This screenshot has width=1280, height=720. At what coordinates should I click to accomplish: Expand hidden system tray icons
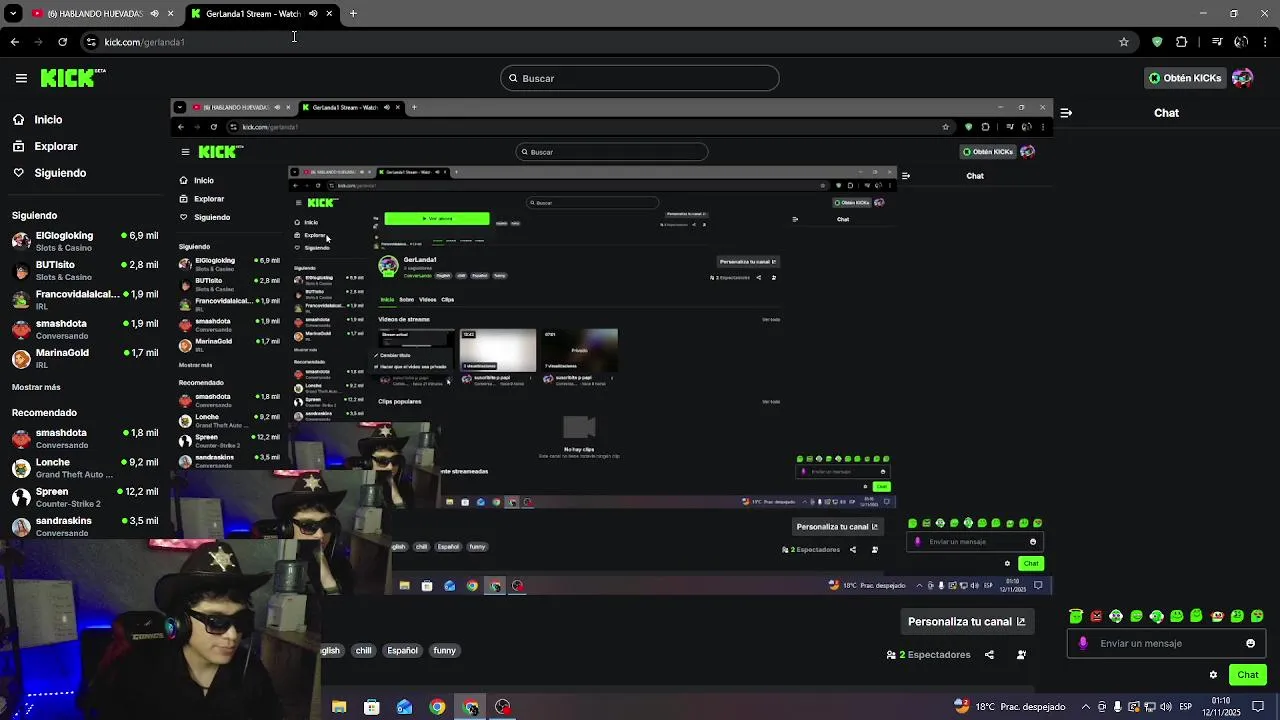point(1087,706)
